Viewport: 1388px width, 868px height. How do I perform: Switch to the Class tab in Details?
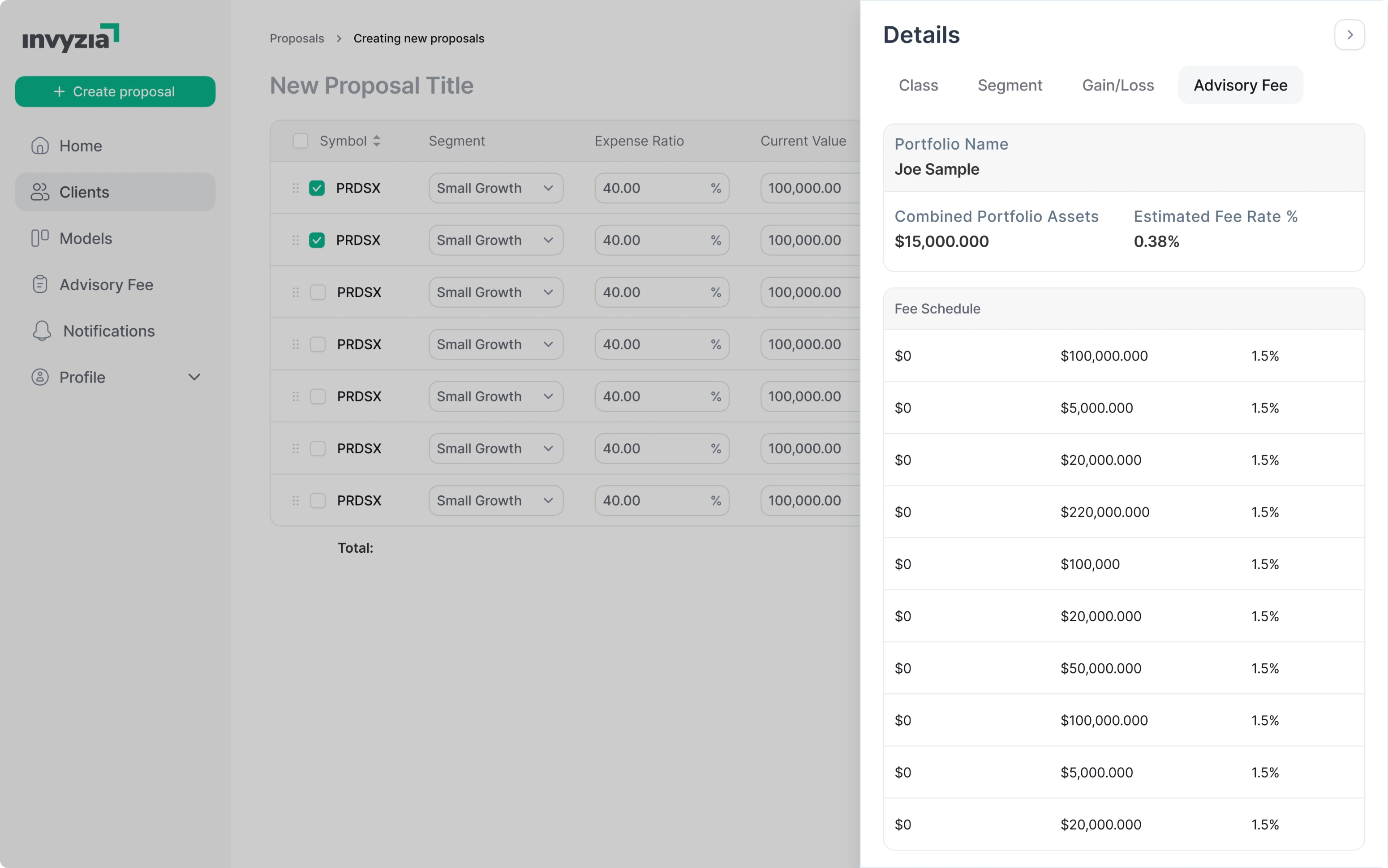919,85
